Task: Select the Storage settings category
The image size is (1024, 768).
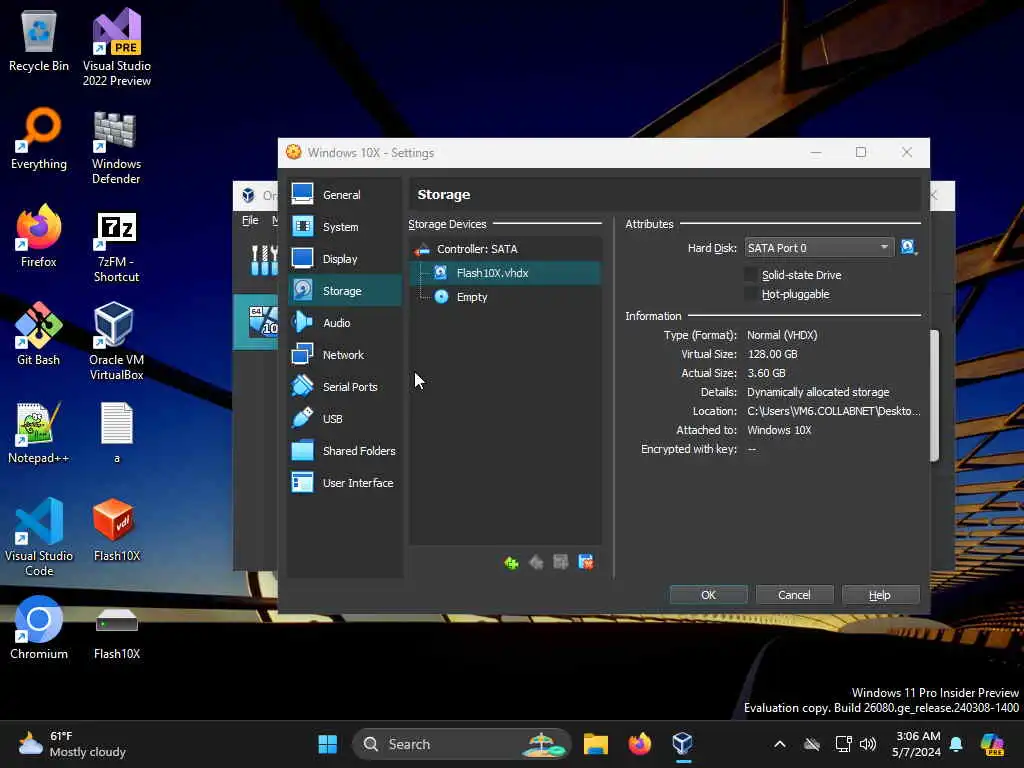Action: tap(345, 291)
